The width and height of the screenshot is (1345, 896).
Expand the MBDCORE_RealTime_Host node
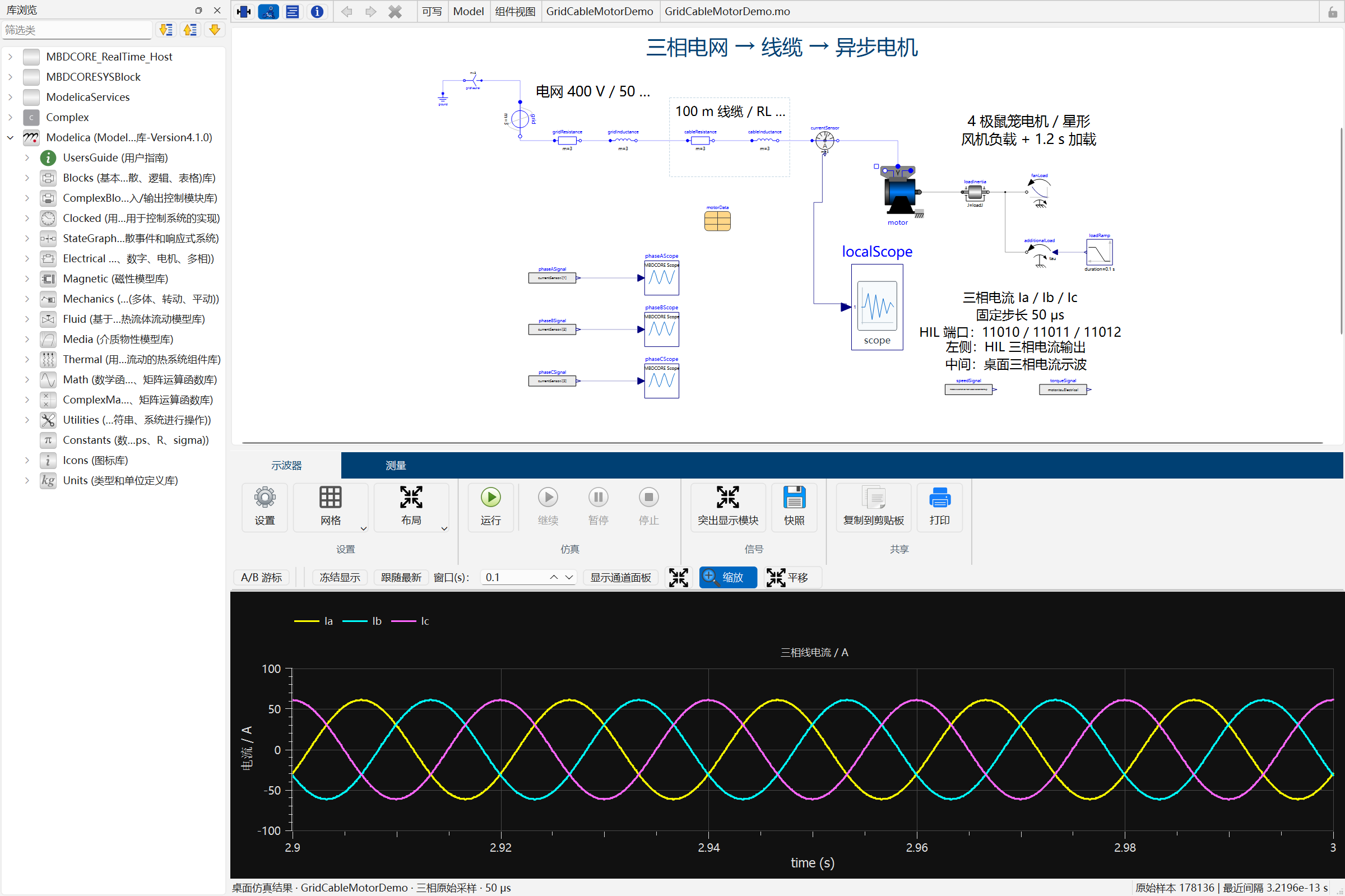(10, 57)
